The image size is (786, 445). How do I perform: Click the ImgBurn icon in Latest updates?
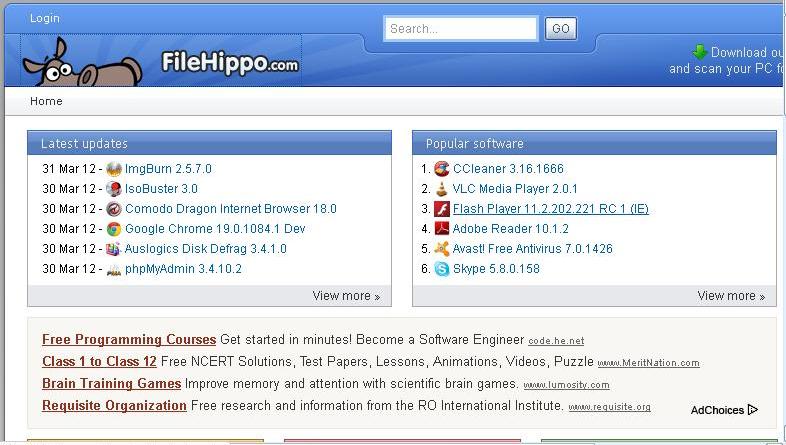click(x=114, y=169)
